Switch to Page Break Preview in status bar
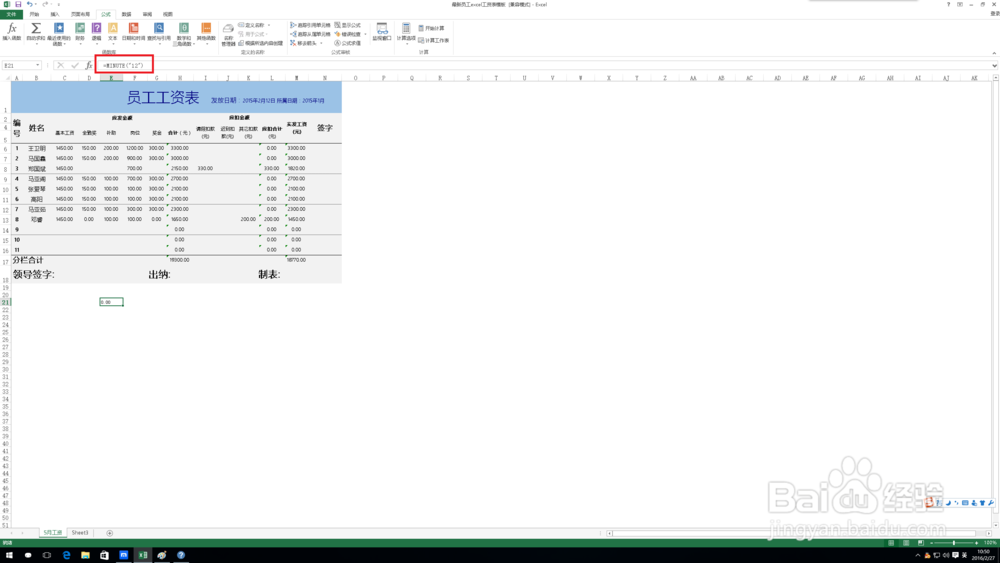1000x563 pixels. pyautogui.click(x=920, y=543)
